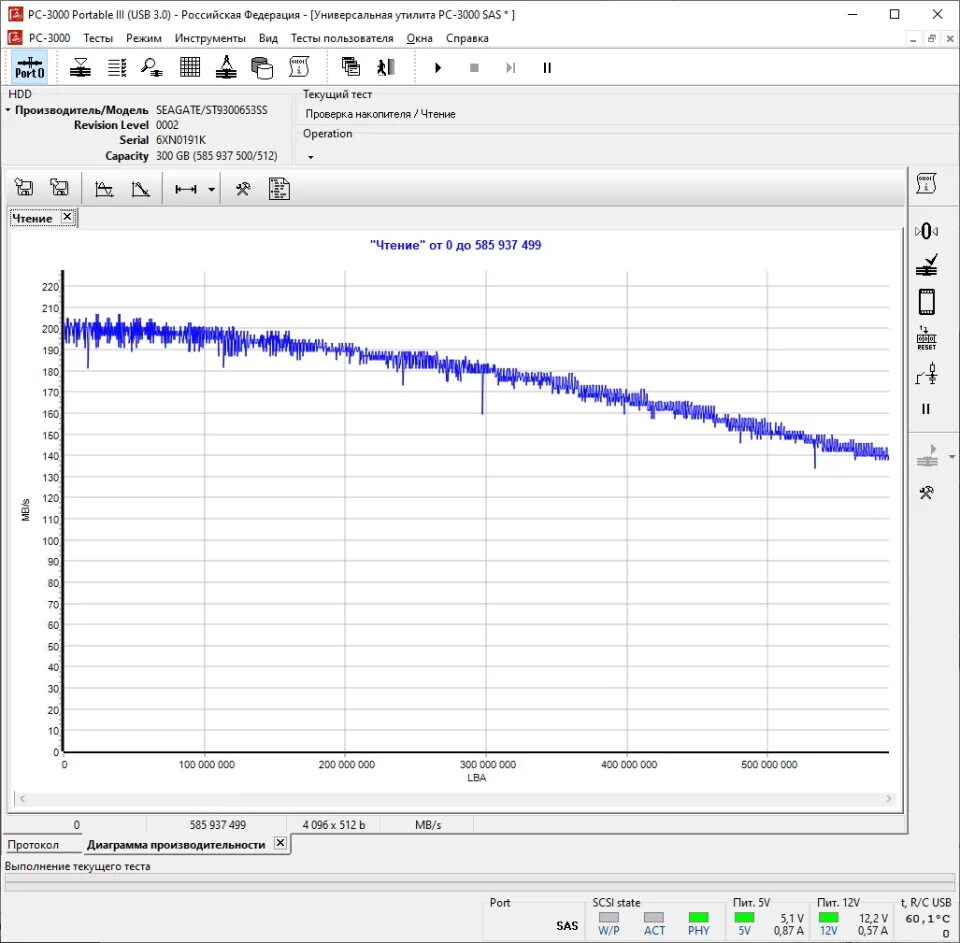Select the falling graph chart icon

140,189
